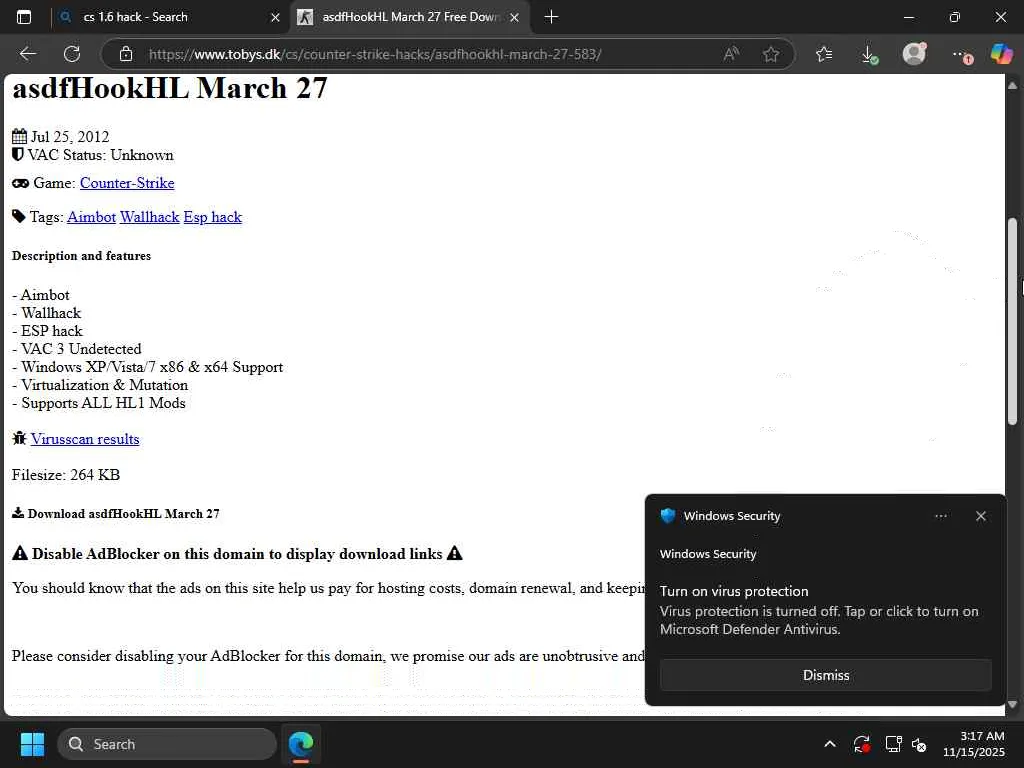Image resolution: width=1024 pixels, height=768 pixels.
Task: Open Microsoft Edge from the taskbar
Action: pos(301,744)
